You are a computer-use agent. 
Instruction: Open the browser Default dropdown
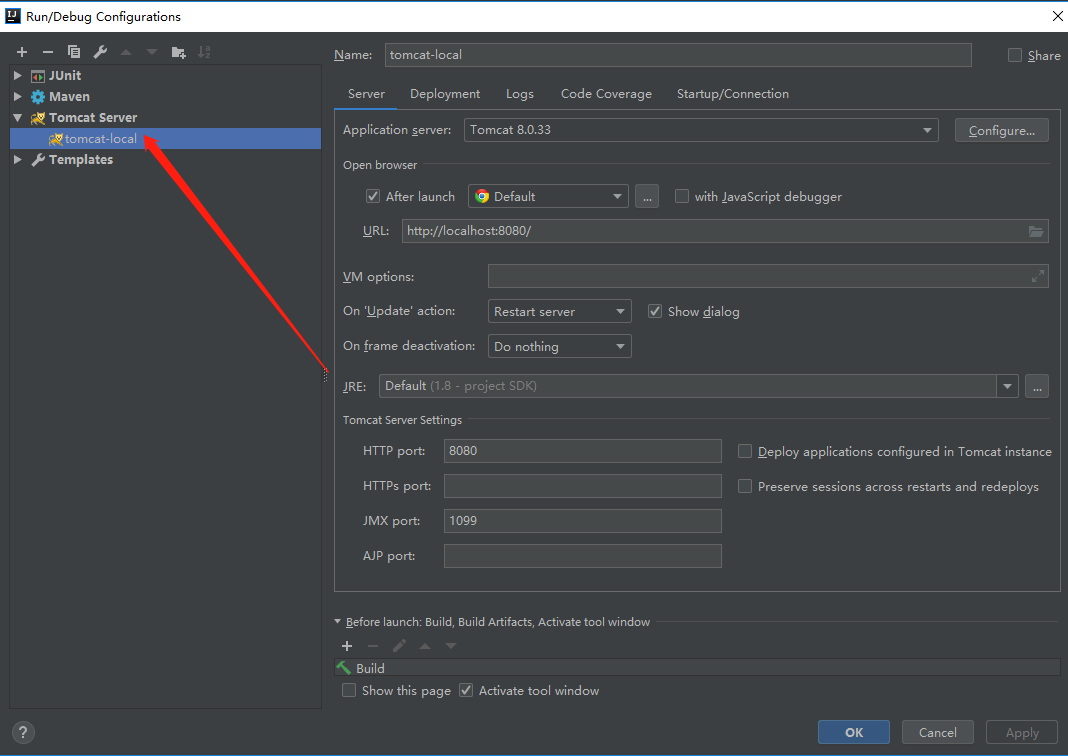coord(548,197)
